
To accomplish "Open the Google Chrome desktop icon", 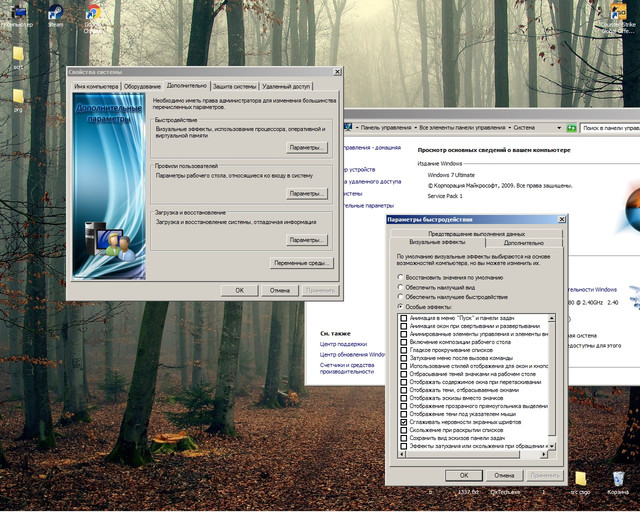I will pyautogui.click(x=93, y=16).
